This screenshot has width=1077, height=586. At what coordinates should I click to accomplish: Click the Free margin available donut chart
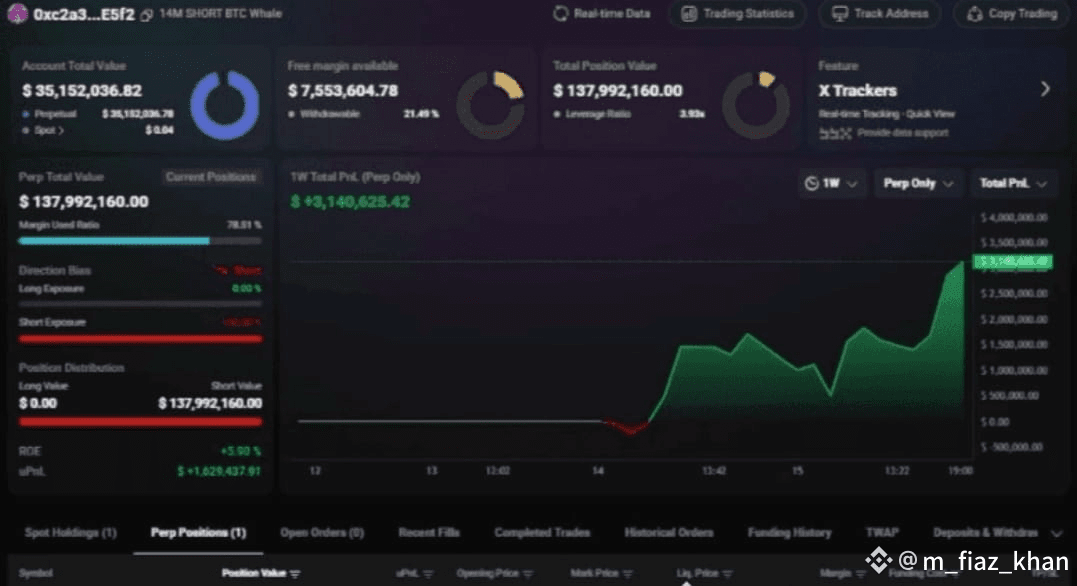click(490, 105)
